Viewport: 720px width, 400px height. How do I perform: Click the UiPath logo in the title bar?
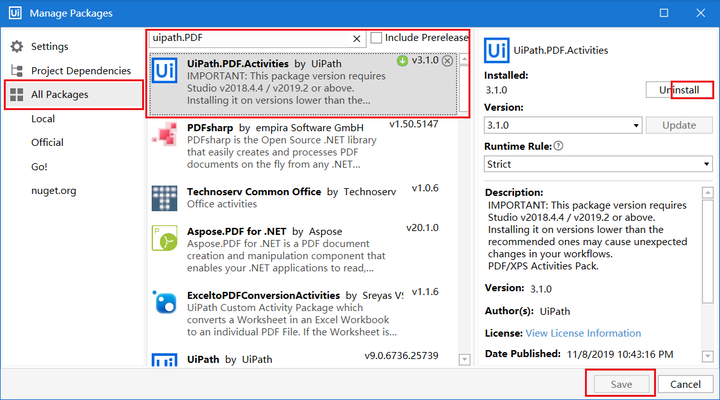coord(15,13)
